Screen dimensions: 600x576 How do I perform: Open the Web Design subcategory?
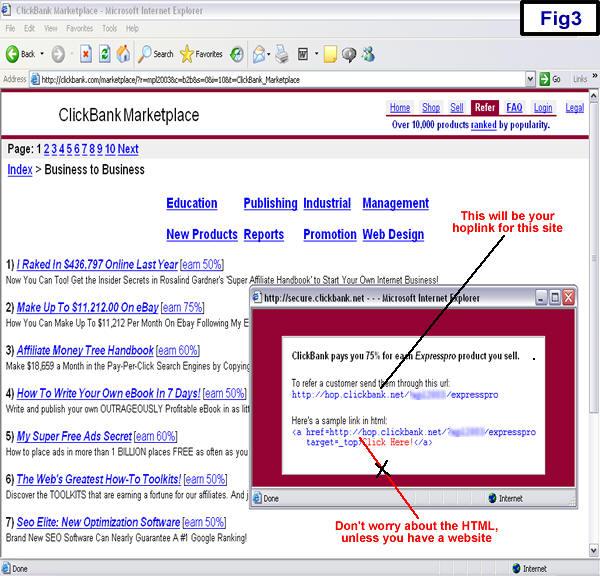(x=393, y=234)
